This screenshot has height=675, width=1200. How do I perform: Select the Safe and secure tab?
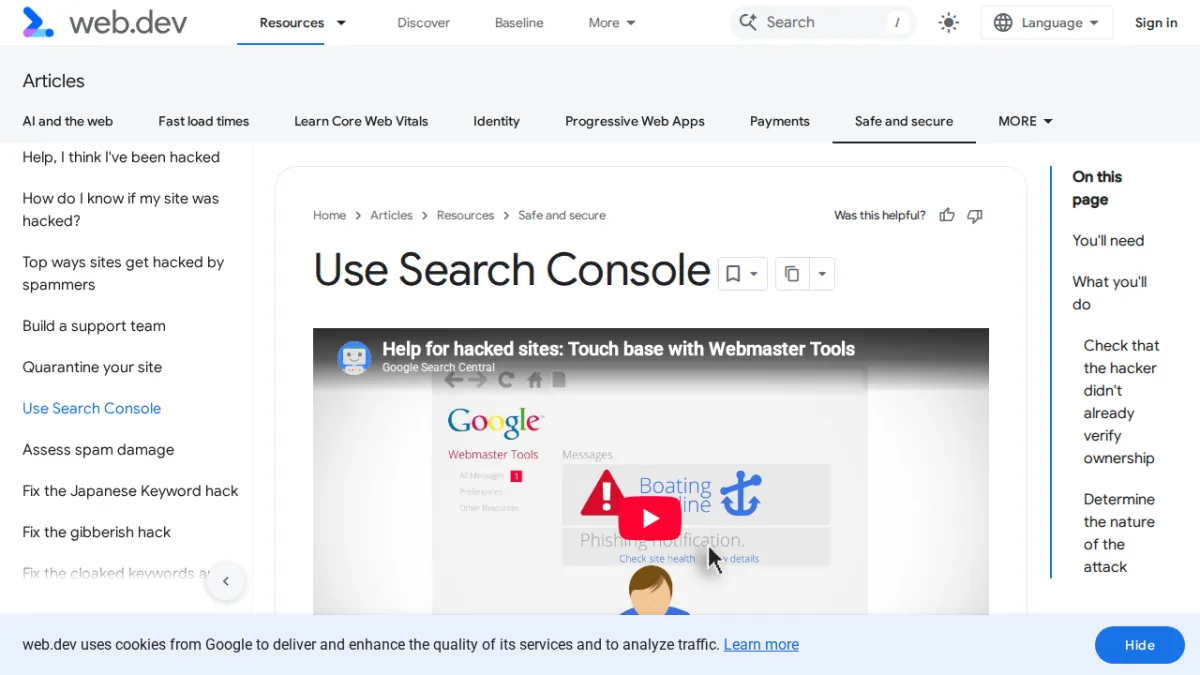click(x=904, y=121)
